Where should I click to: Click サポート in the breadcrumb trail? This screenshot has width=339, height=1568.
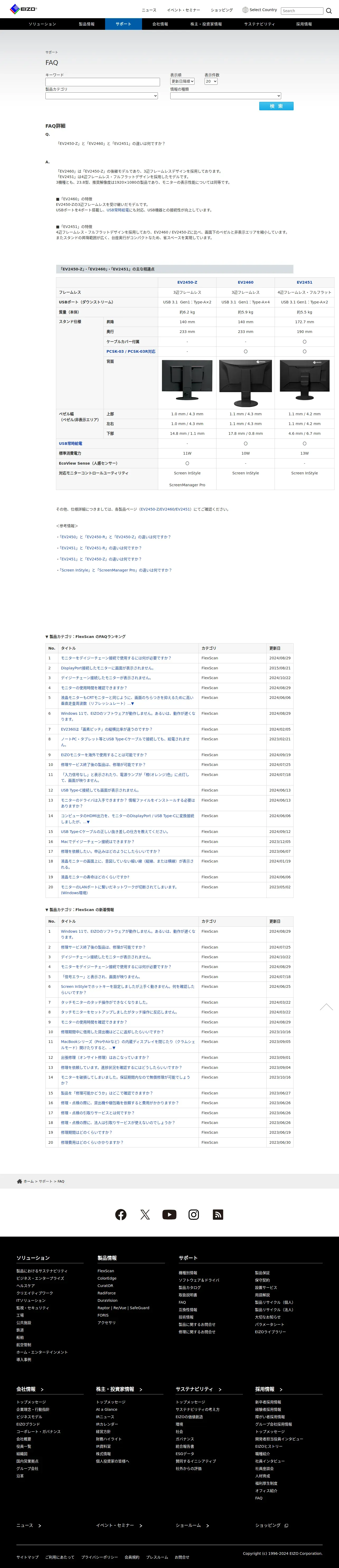click(45, 1181)
